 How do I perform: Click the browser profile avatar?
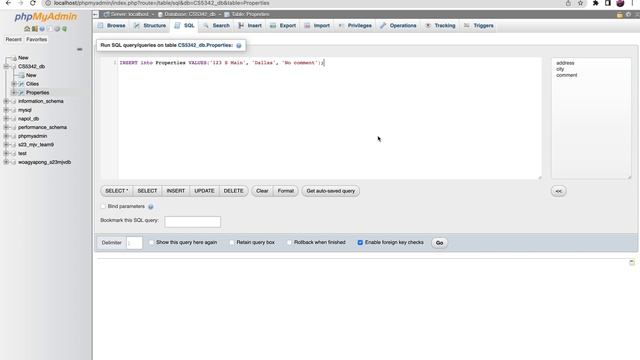click(x=620, y=3)
